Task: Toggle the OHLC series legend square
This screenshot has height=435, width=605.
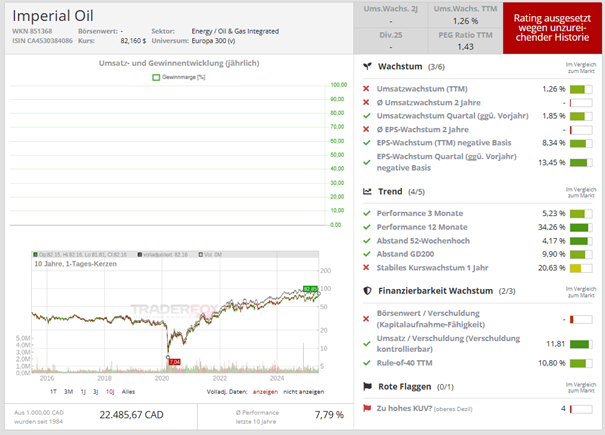Action: pos(35,255)
